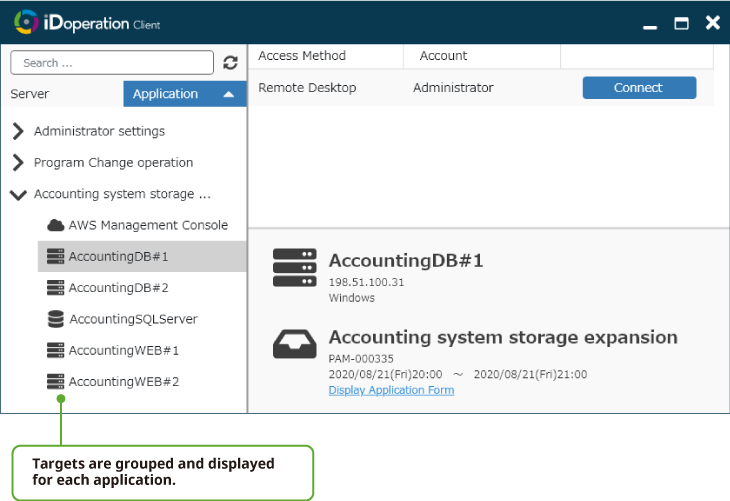
Task: Collapse the Accounting system storage group
Action: (x=18, y=195)
